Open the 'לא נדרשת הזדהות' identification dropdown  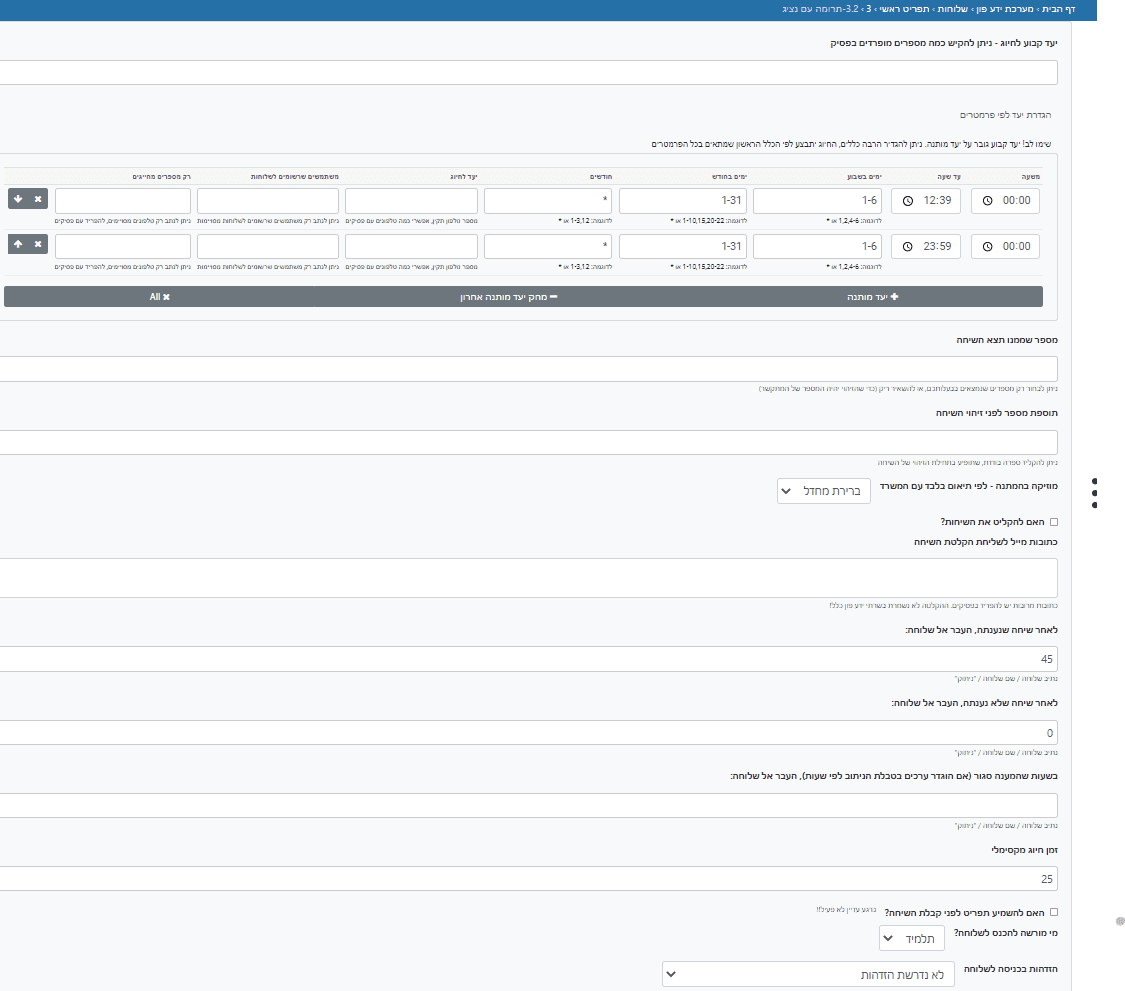tap(808, 974)
